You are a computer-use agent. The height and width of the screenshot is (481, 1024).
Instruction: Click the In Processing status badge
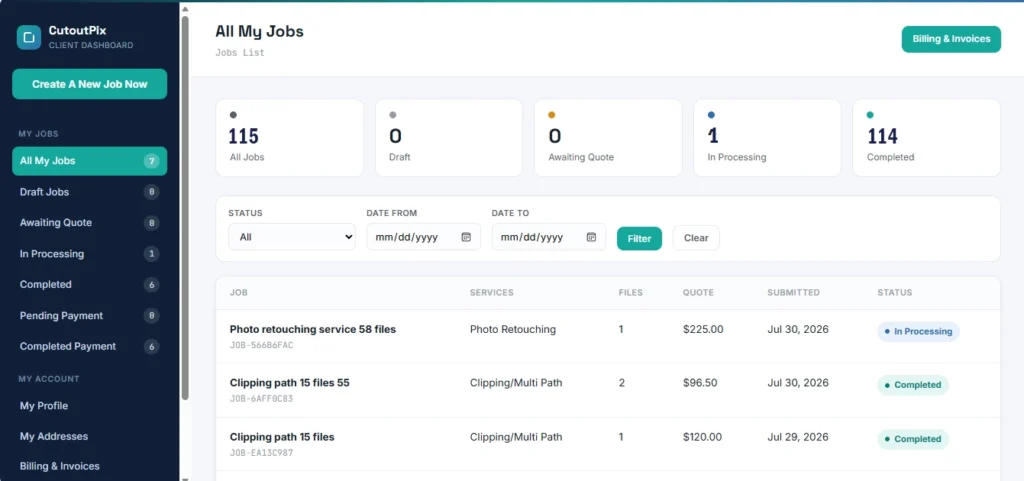[918, 332]
